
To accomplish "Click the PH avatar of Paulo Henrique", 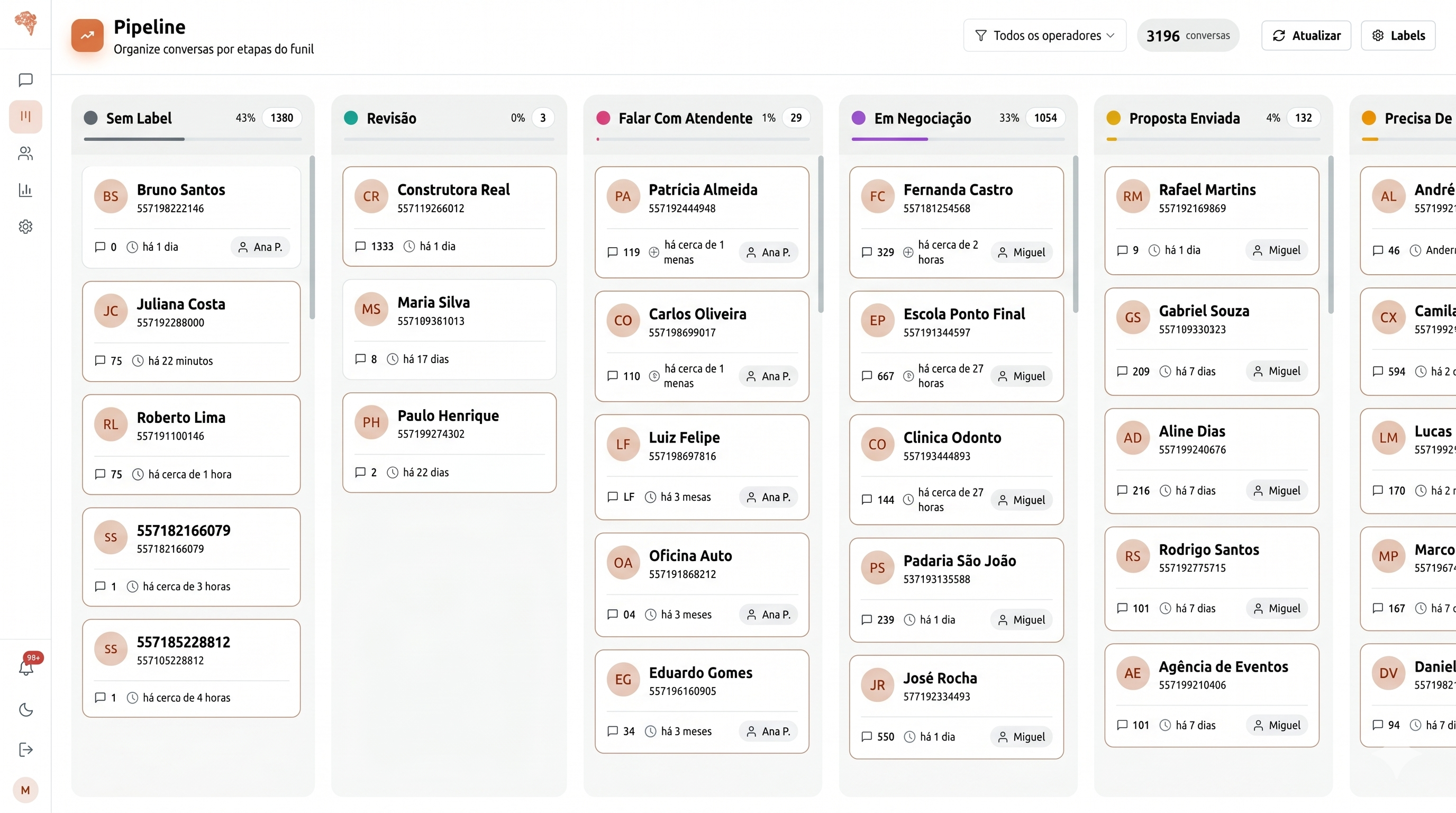I will pyautogui.click(x=371, y=422).
